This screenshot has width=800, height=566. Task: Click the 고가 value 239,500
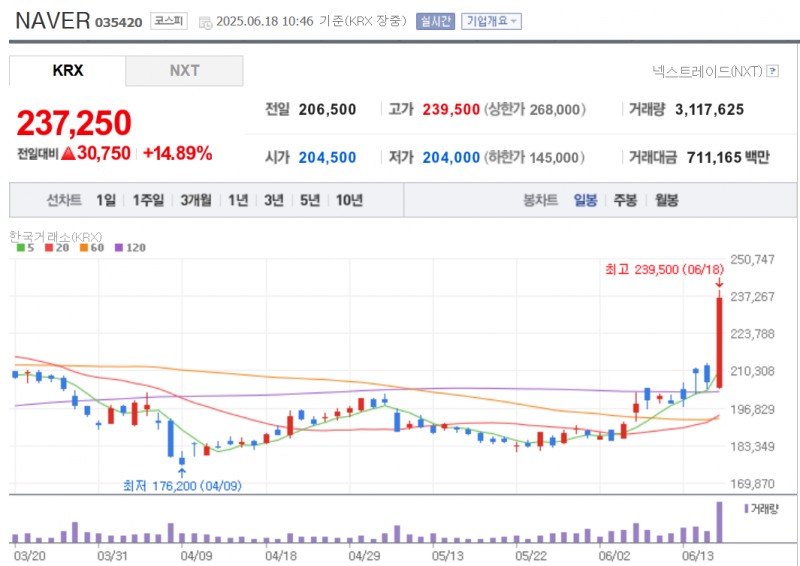click(x=451, y=110)
